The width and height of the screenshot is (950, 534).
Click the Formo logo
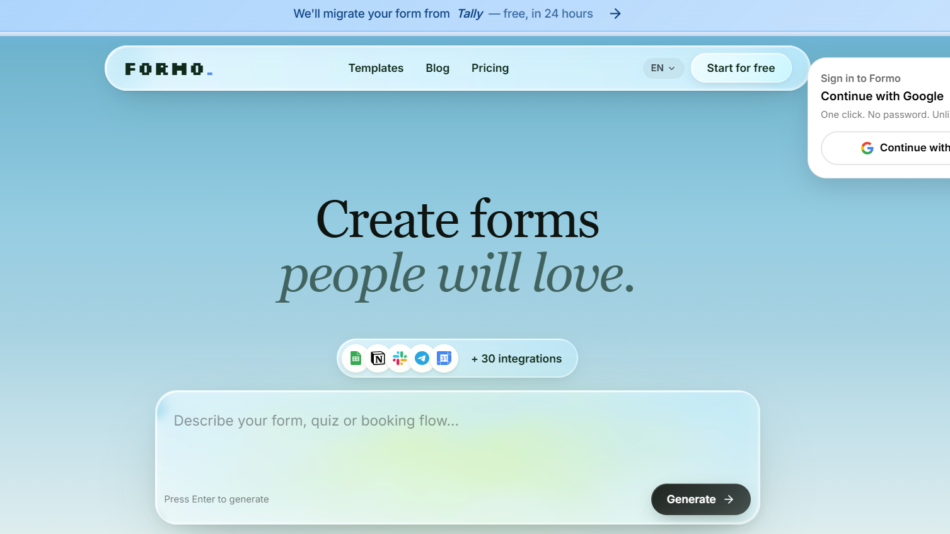[x=168, y=68]
